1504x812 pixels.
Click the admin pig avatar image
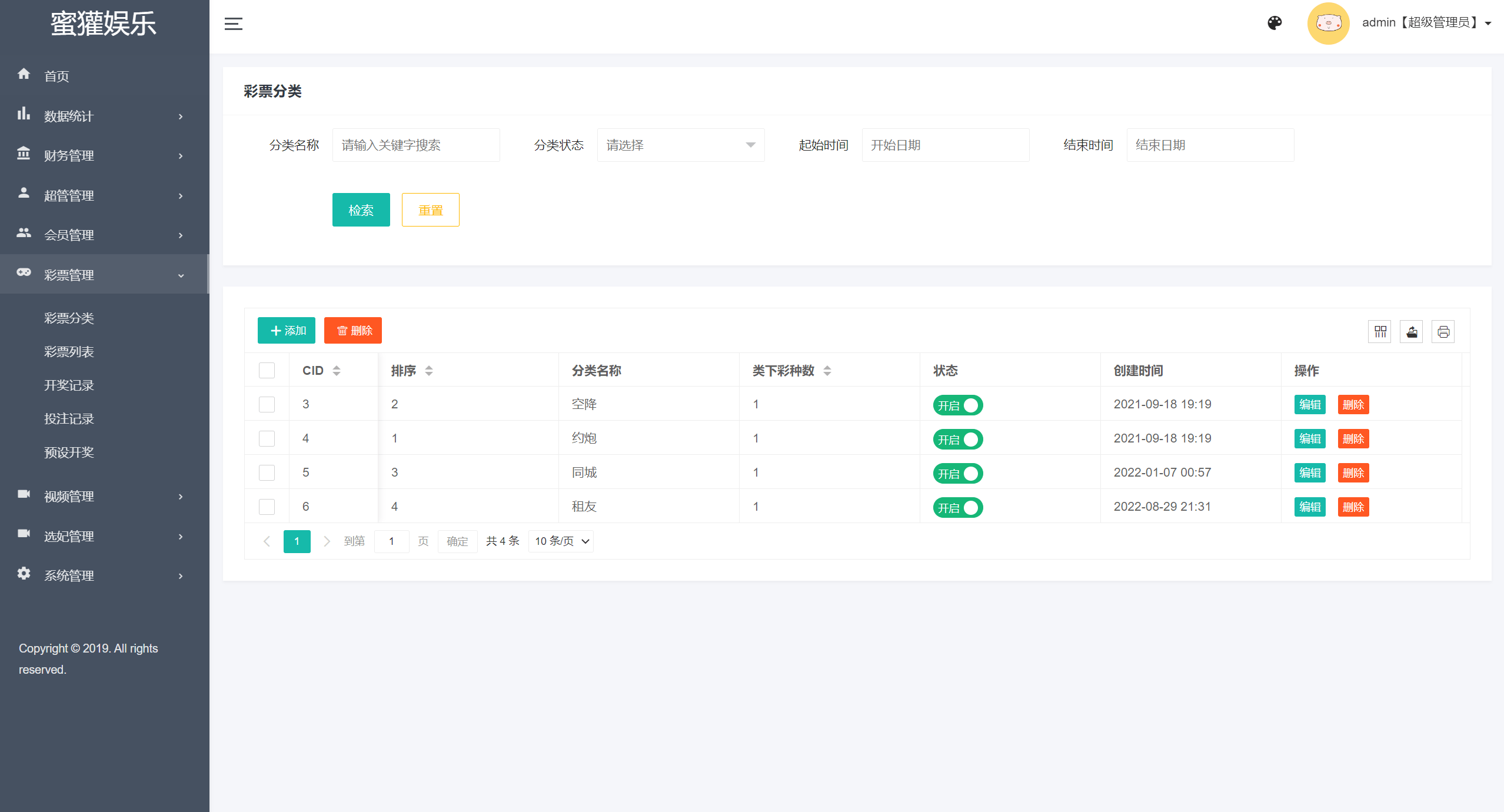1328,24
